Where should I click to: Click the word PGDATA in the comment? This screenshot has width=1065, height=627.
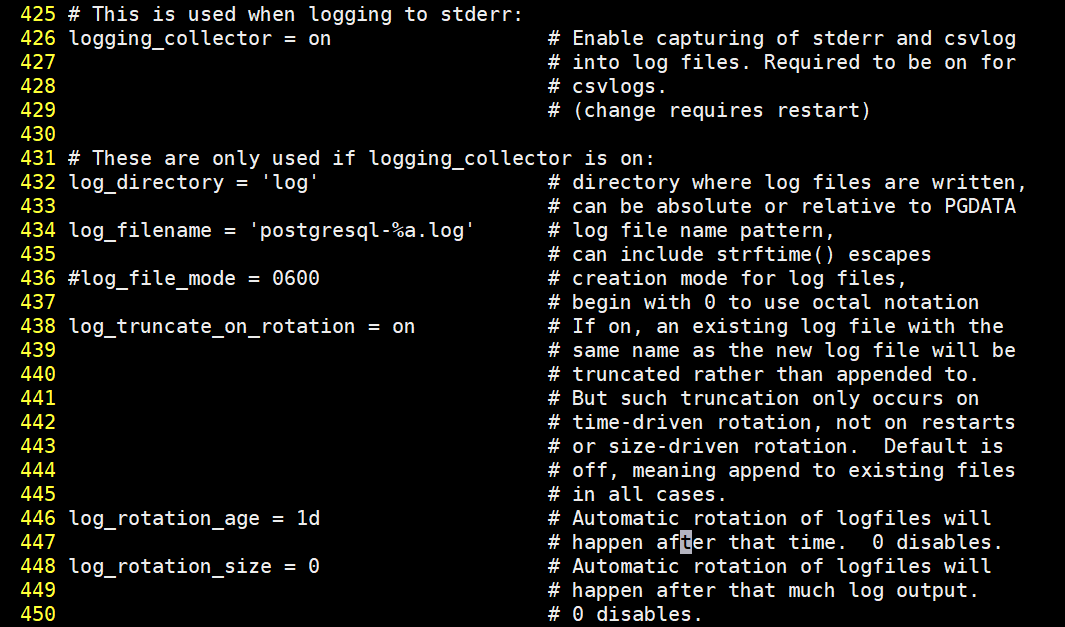point(980,207)
